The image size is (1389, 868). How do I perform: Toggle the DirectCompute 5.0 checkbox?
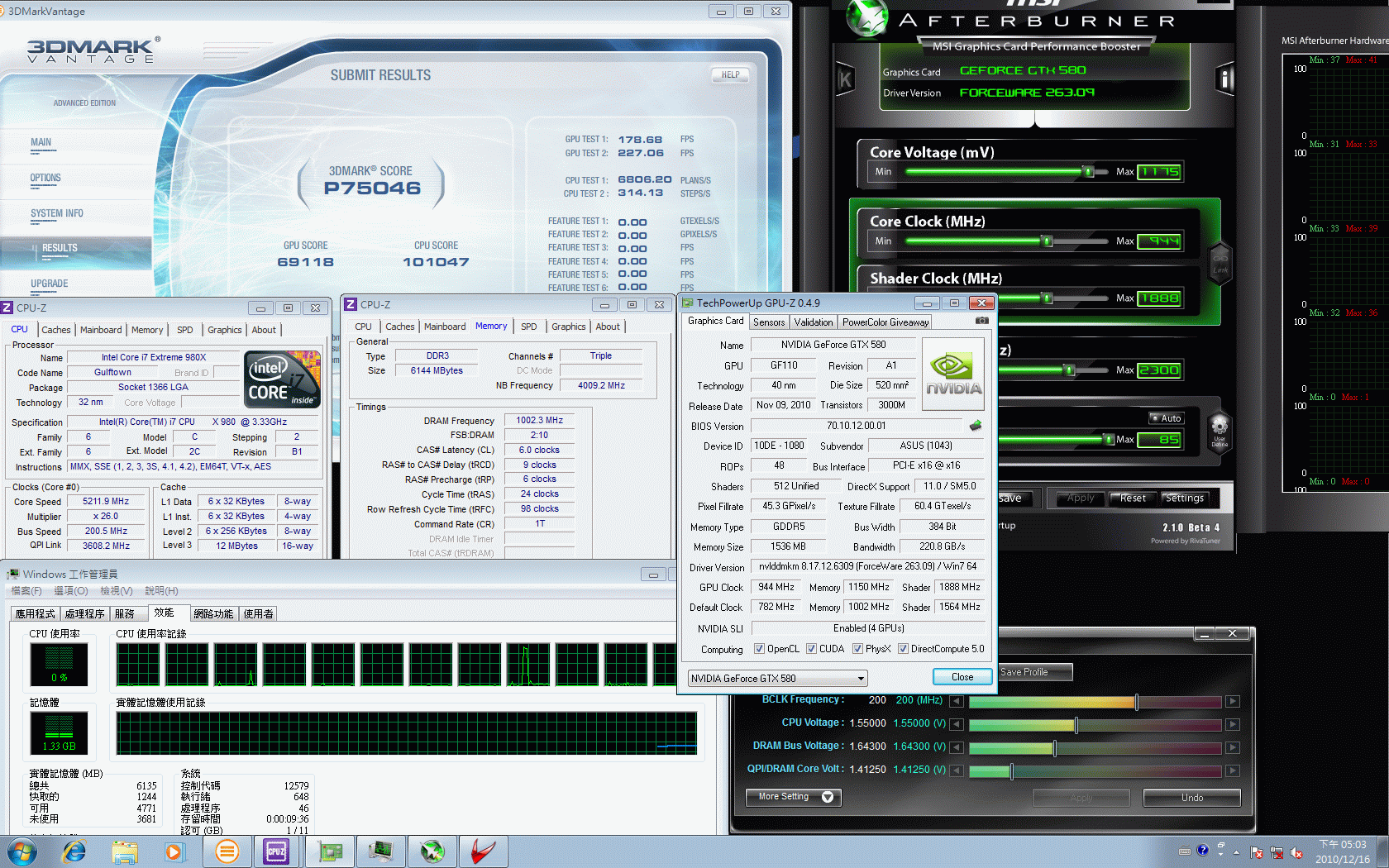point(903,649)
